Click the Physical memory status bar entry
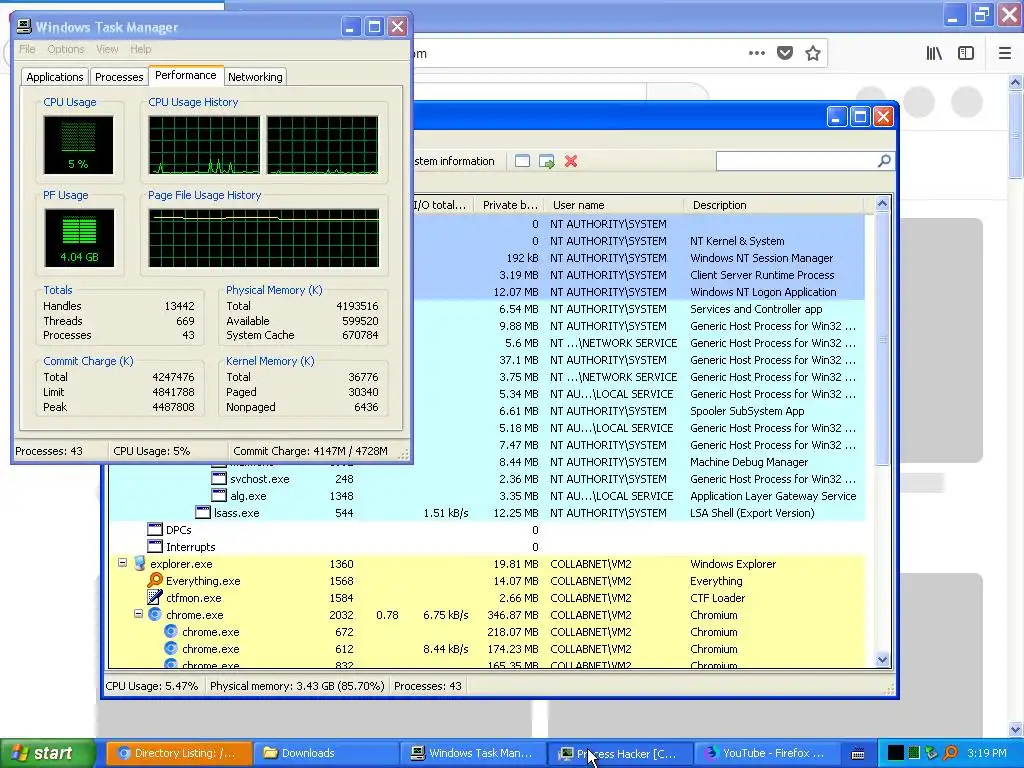1024x768 pixels. [x=296, y=686]
